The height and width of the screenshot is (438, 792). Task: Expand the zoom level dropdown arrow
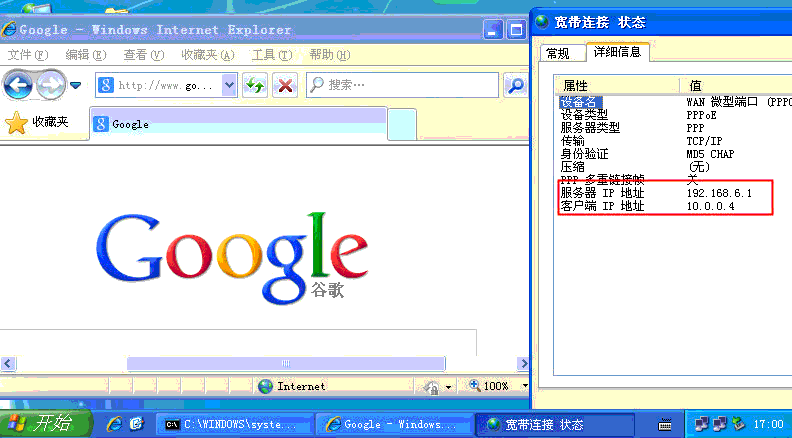coord(524,386)
